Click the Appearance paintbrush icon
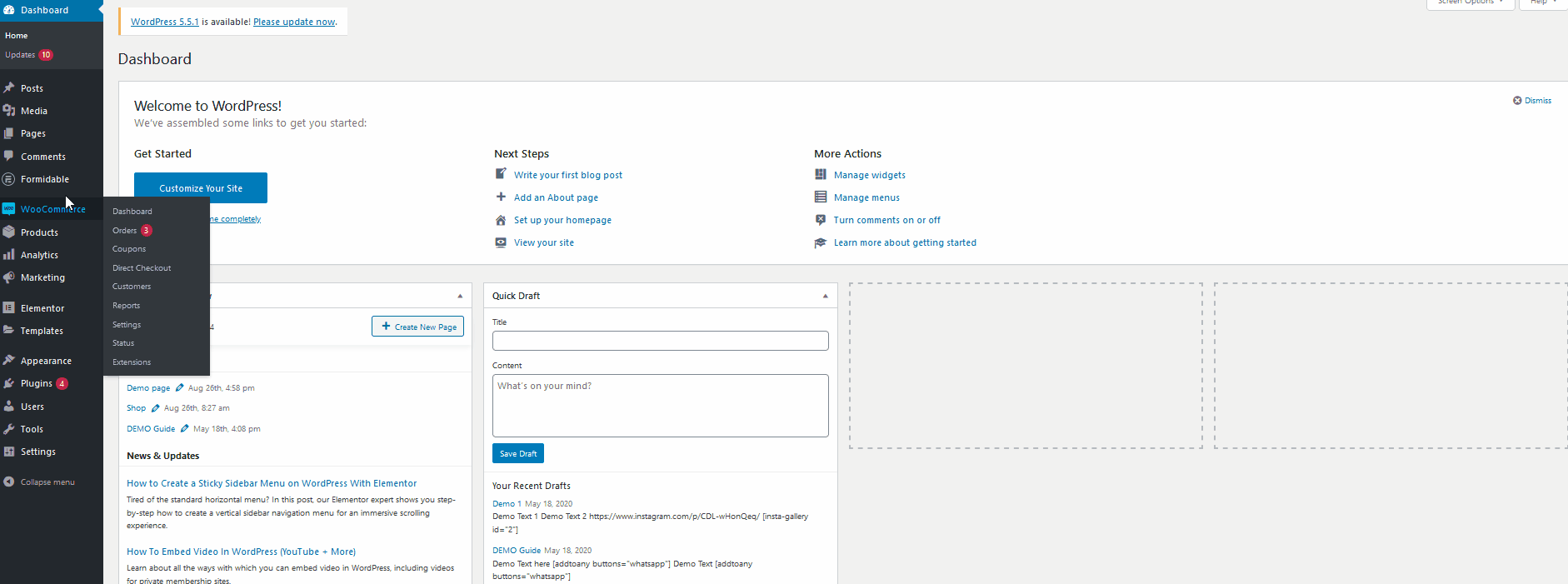 point(9,360)
